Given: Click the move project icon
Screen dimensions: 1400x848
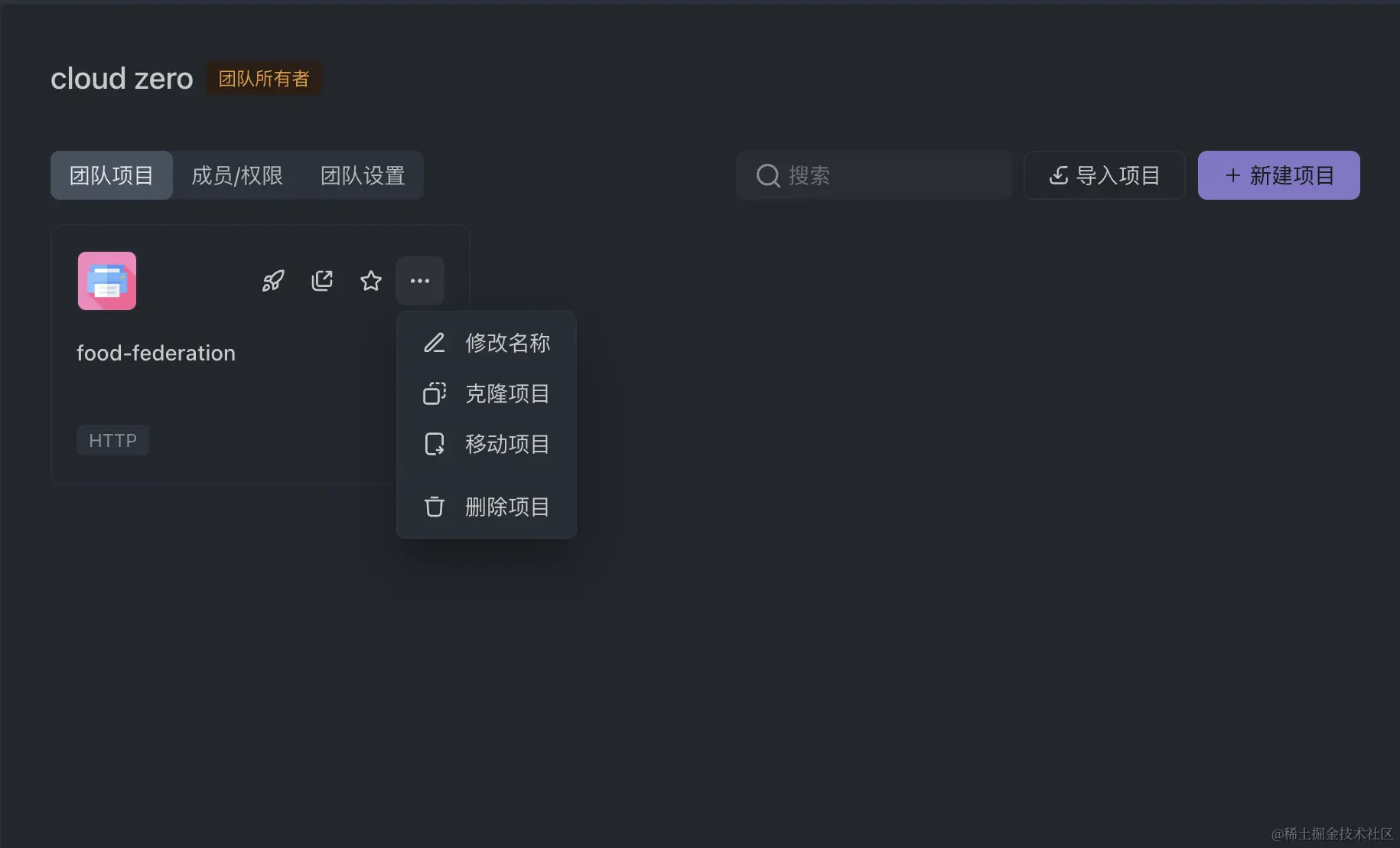Looking at the screenshot, I should click(435, 444).
